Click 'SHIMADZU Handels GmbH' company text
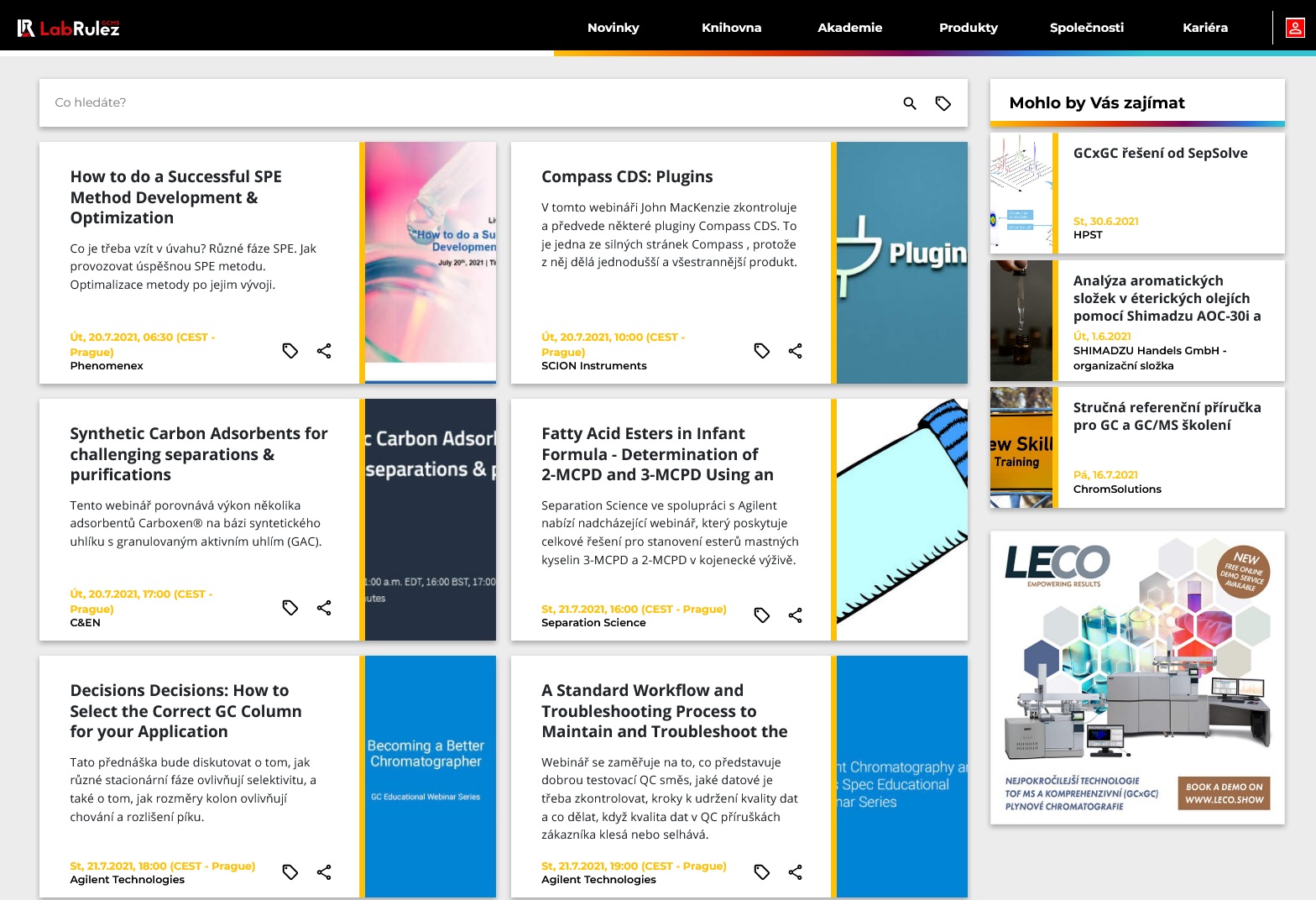This screenshot has width=1316, height=900. click(x=1150, y=358)
